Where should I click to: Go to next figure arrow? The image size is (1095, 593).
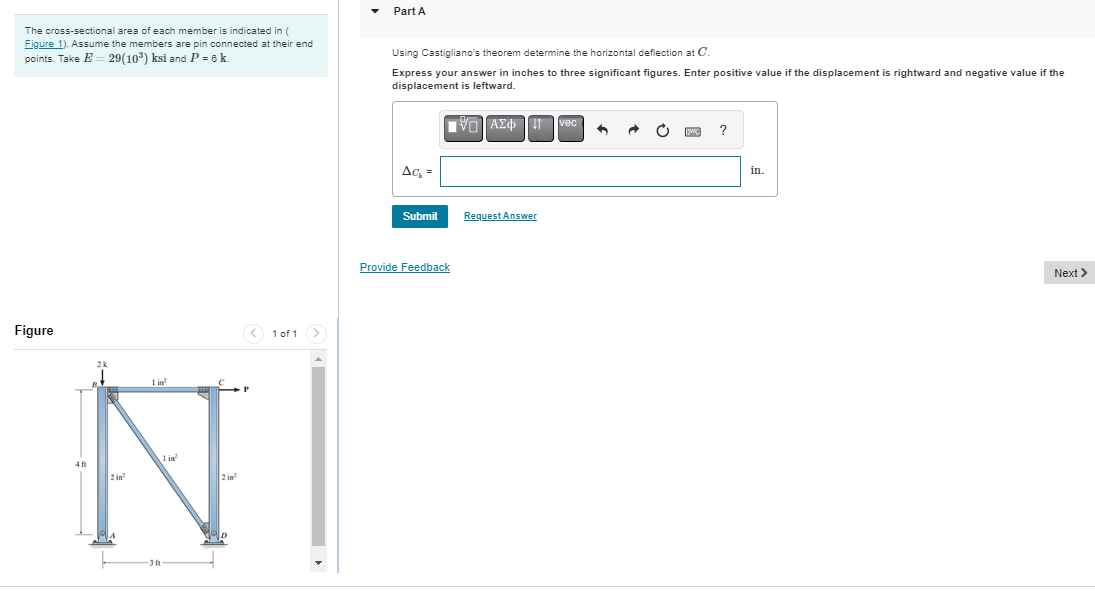pos(316,333)
